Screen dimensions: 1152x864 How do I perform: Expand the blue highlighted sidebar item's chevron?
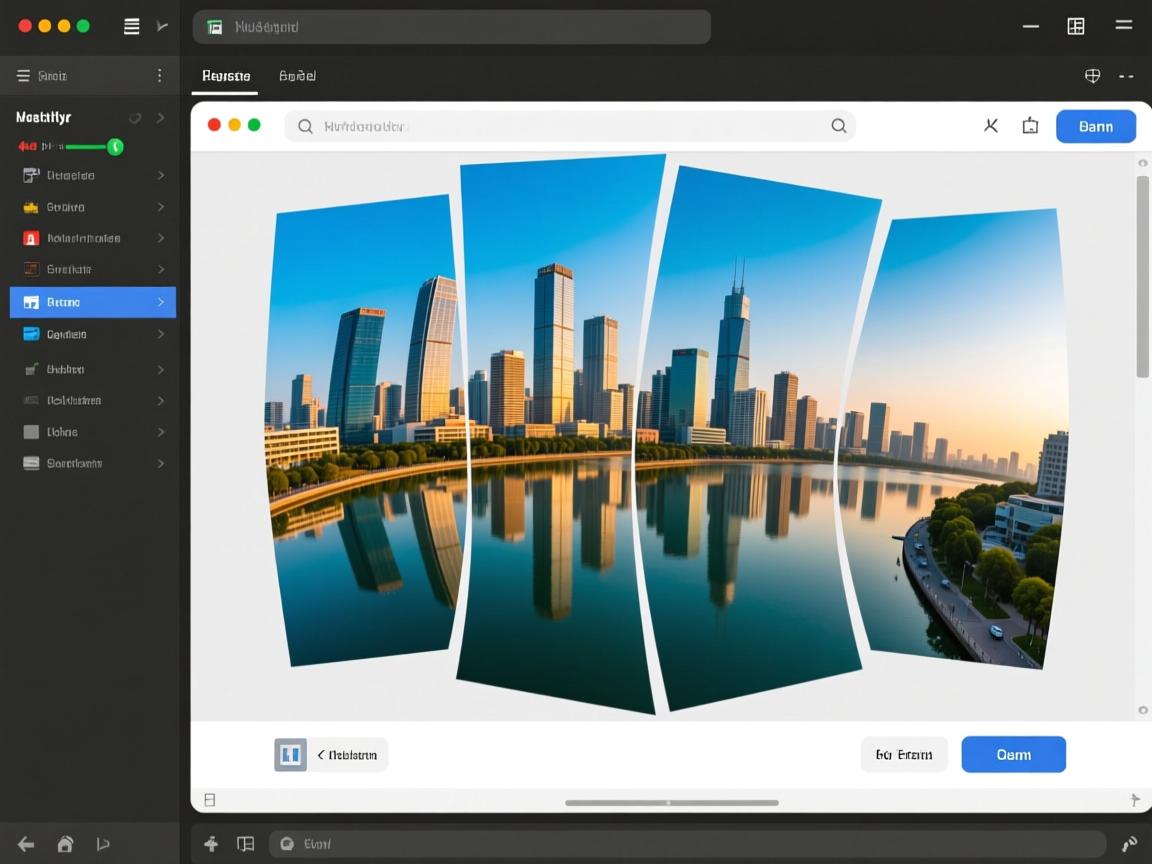tap(161, 302)
